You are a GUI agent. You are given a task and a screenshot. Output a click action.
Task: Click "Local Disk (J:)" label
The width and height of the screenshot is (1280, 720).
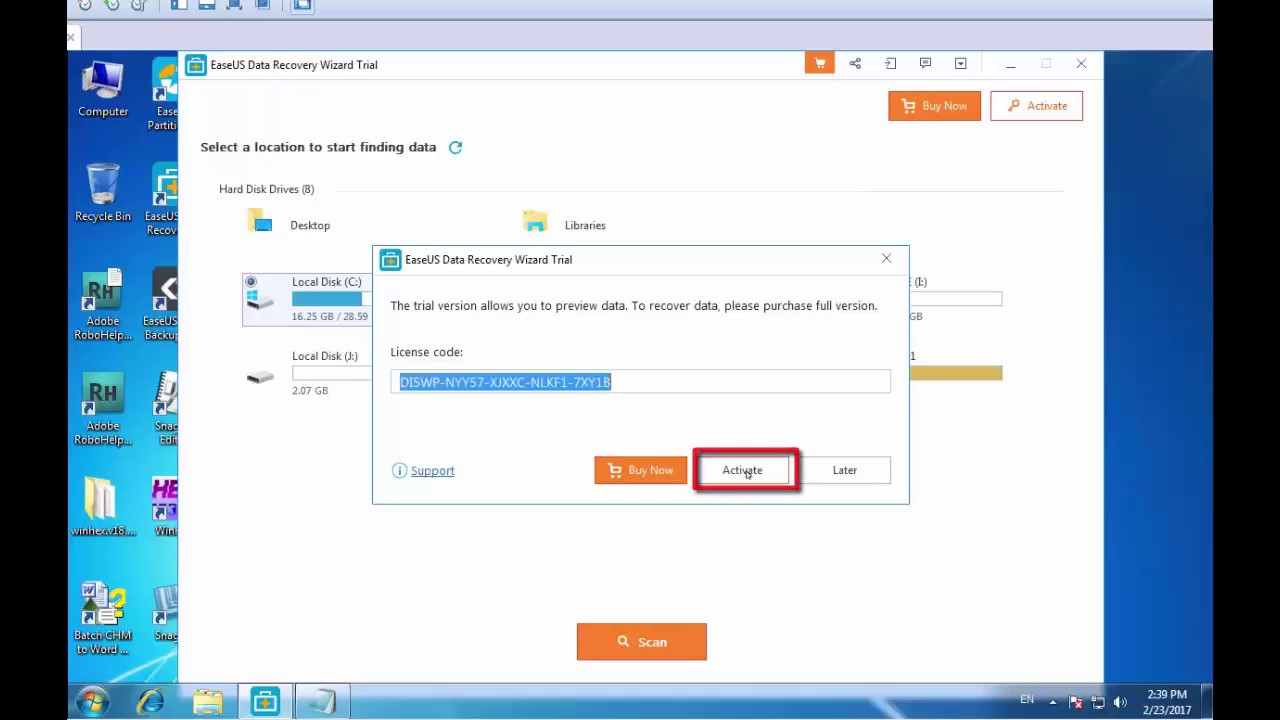325,356
